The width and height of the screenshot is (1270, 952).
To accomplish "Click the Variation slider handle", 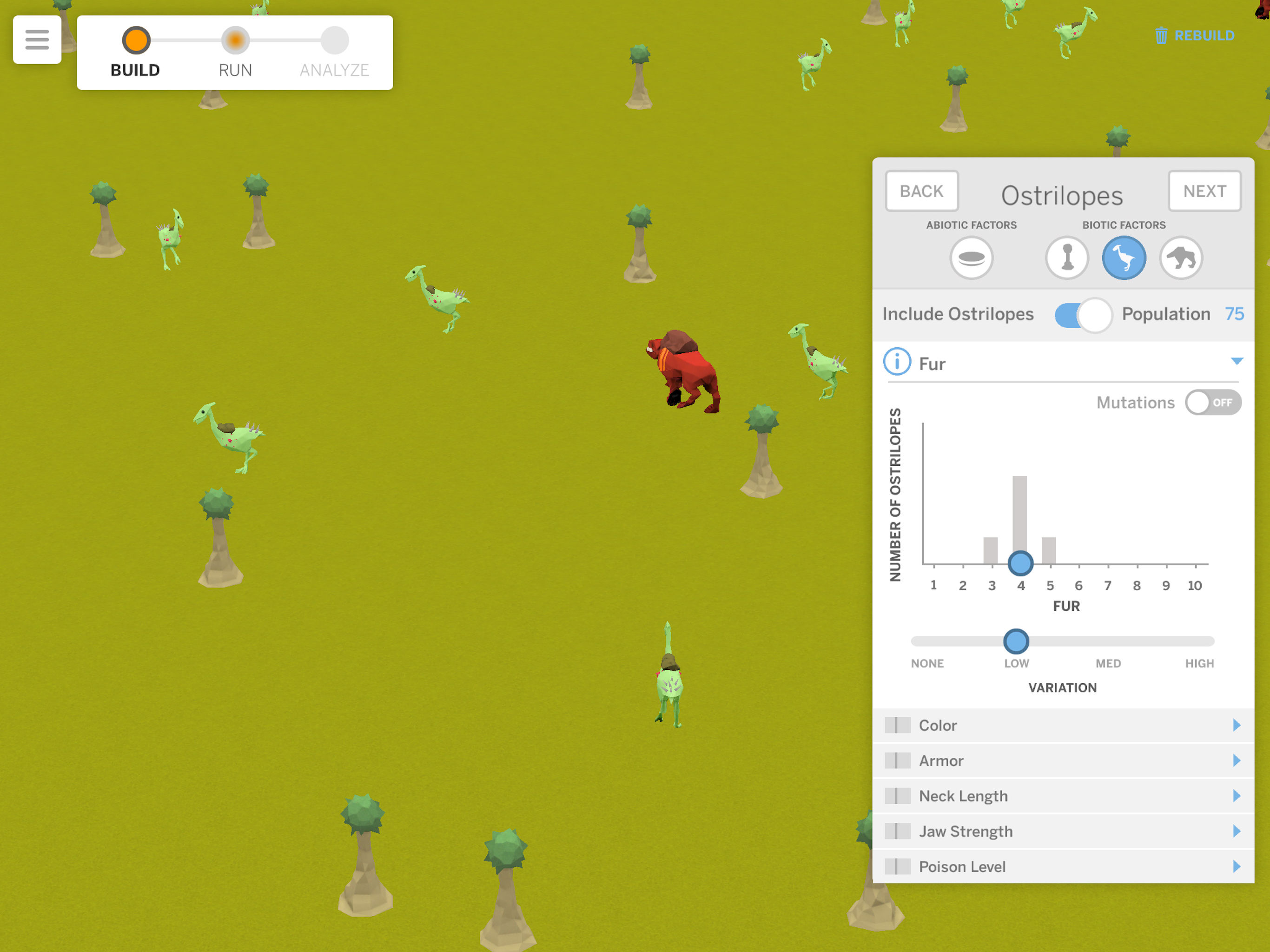I will tap(1016, 641).
